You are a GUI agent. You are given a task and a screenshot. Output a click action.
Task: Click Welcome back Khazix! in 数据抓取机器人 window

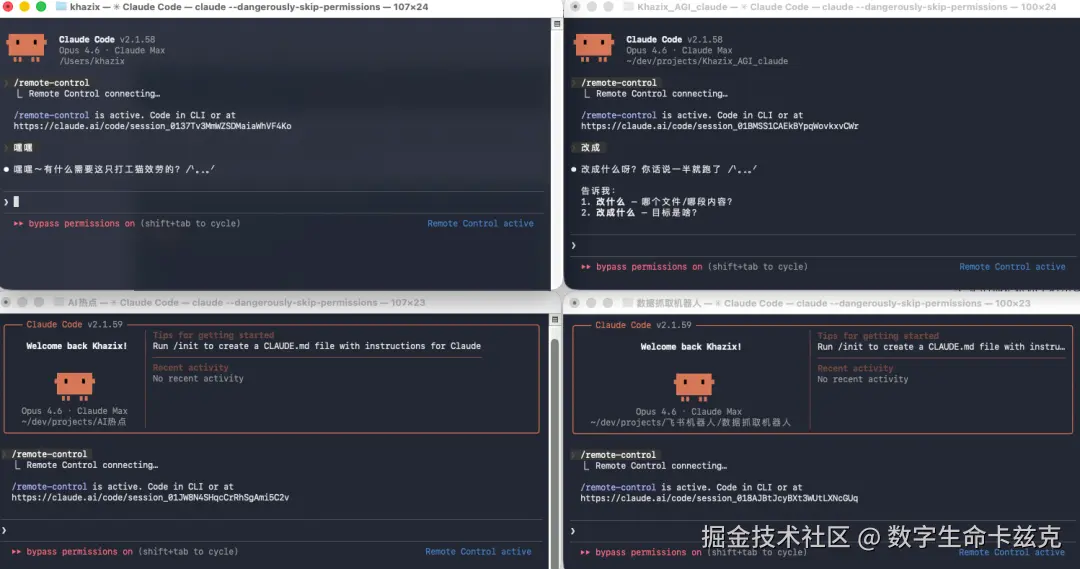coord(691,346)
